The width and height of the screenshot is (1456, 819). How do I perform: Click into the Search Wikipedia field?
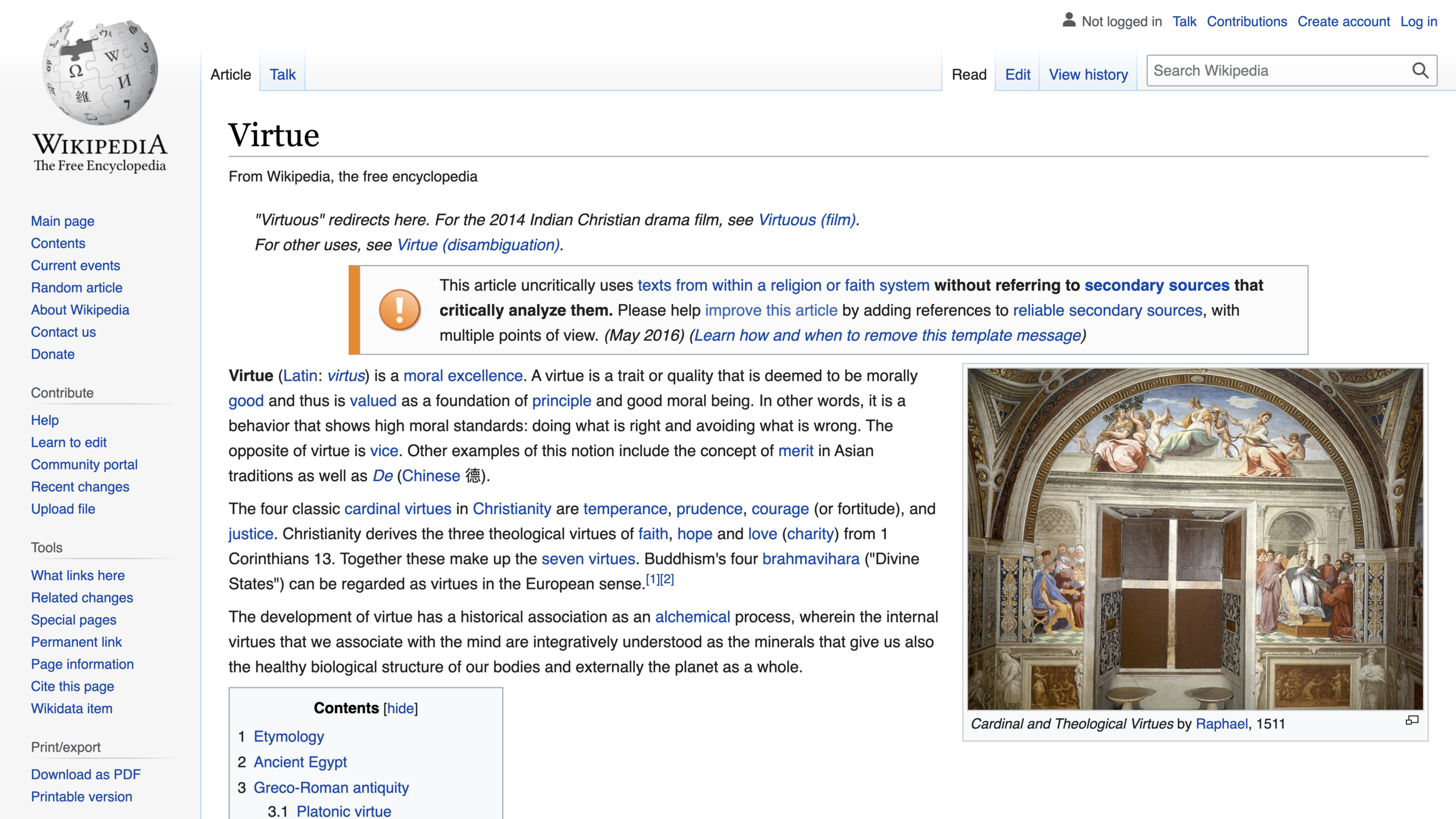[x=1278, y=70]
